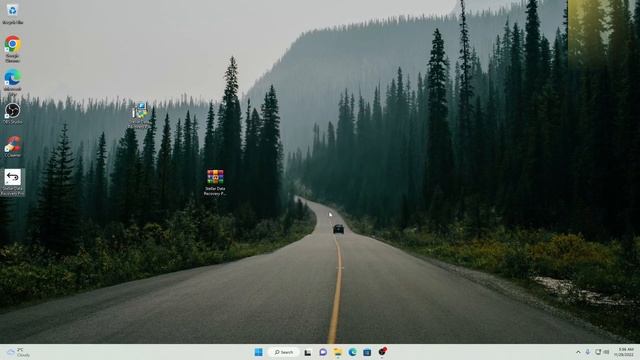Open Microsoft Store from the taskbar

[367, 352]
